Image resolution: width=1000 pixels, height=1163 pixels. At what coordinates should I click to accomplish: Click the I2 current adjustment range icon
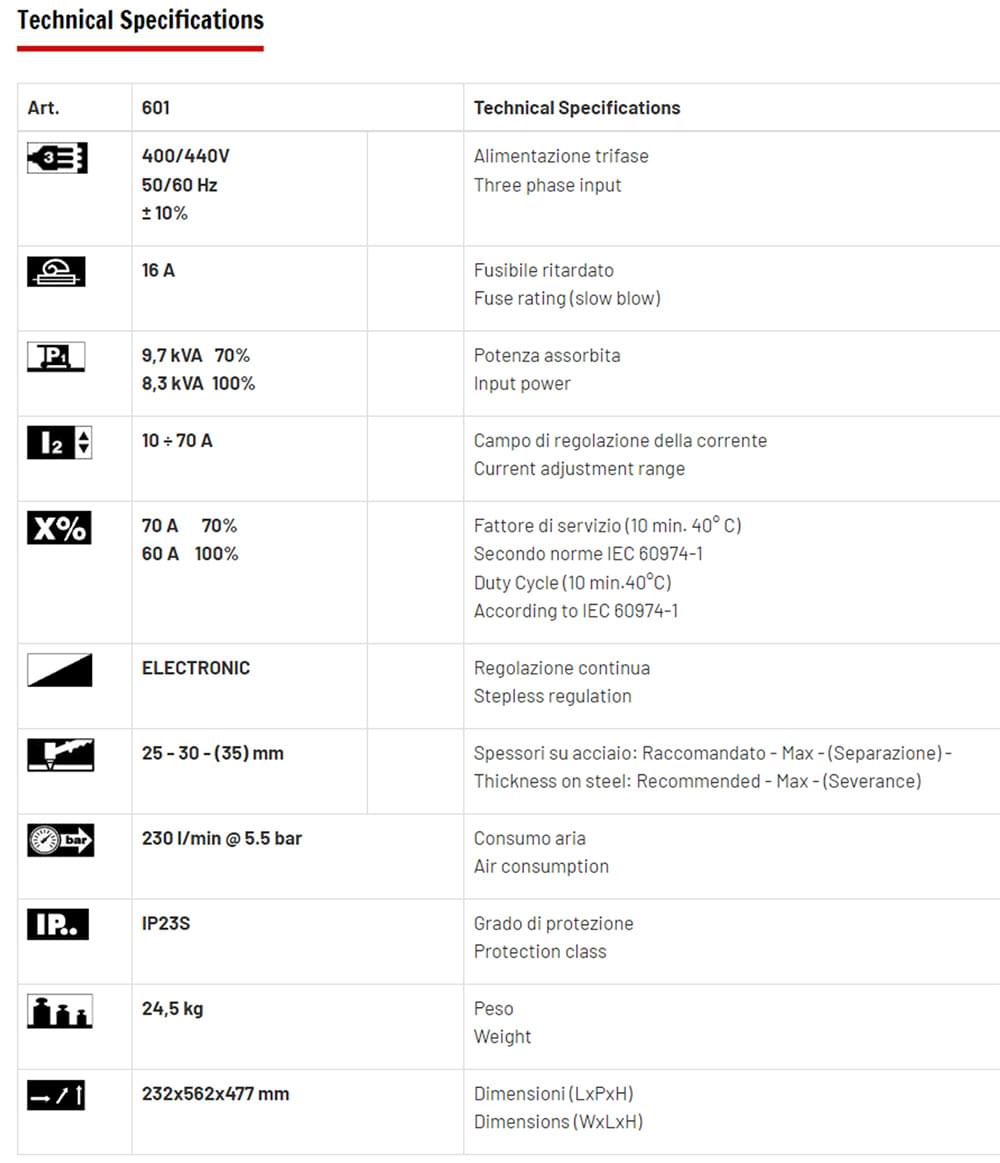[59, 443]
